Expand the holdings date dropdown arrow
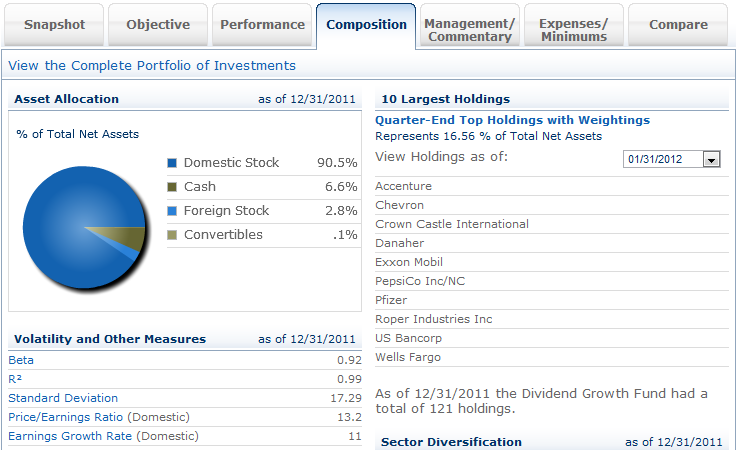738x450 pixels. (711, 160)
